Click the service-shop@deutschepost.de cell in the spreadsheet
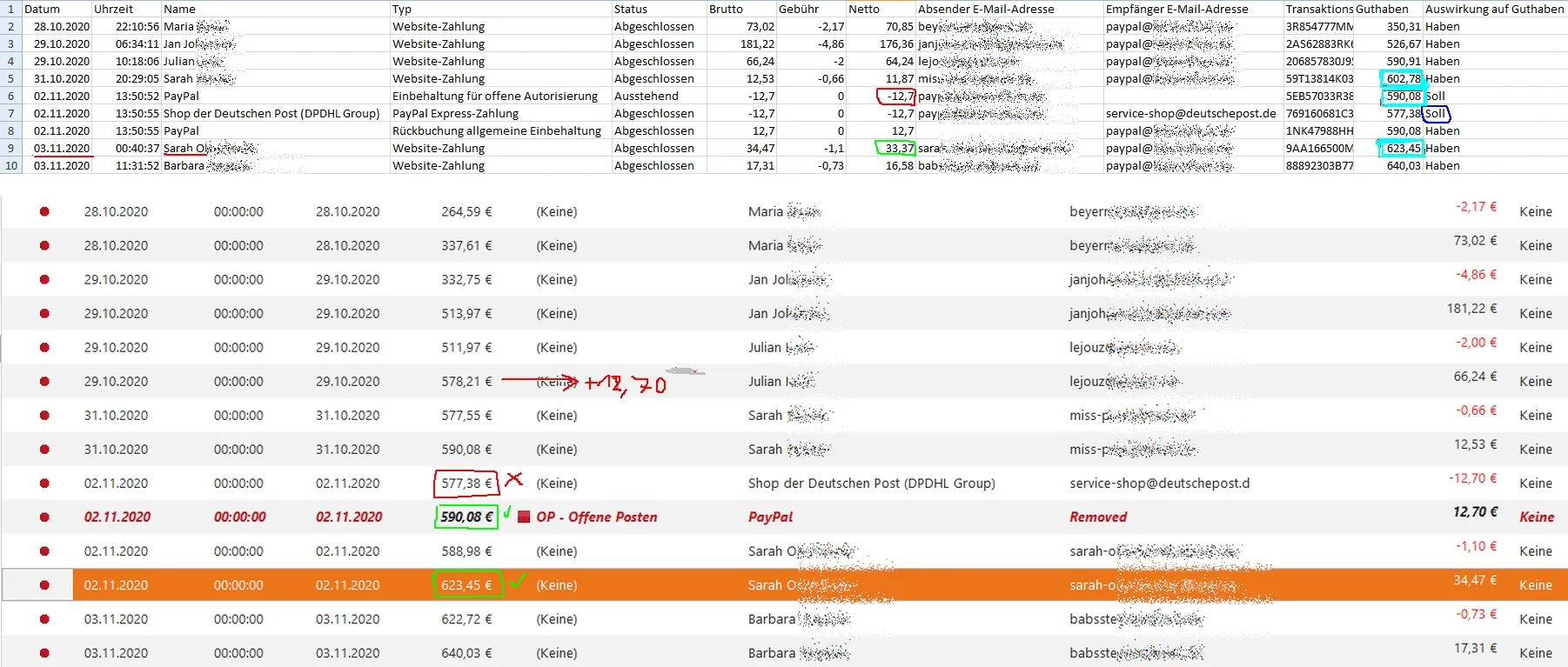The image size is (1568, 667). (1190, 113)
